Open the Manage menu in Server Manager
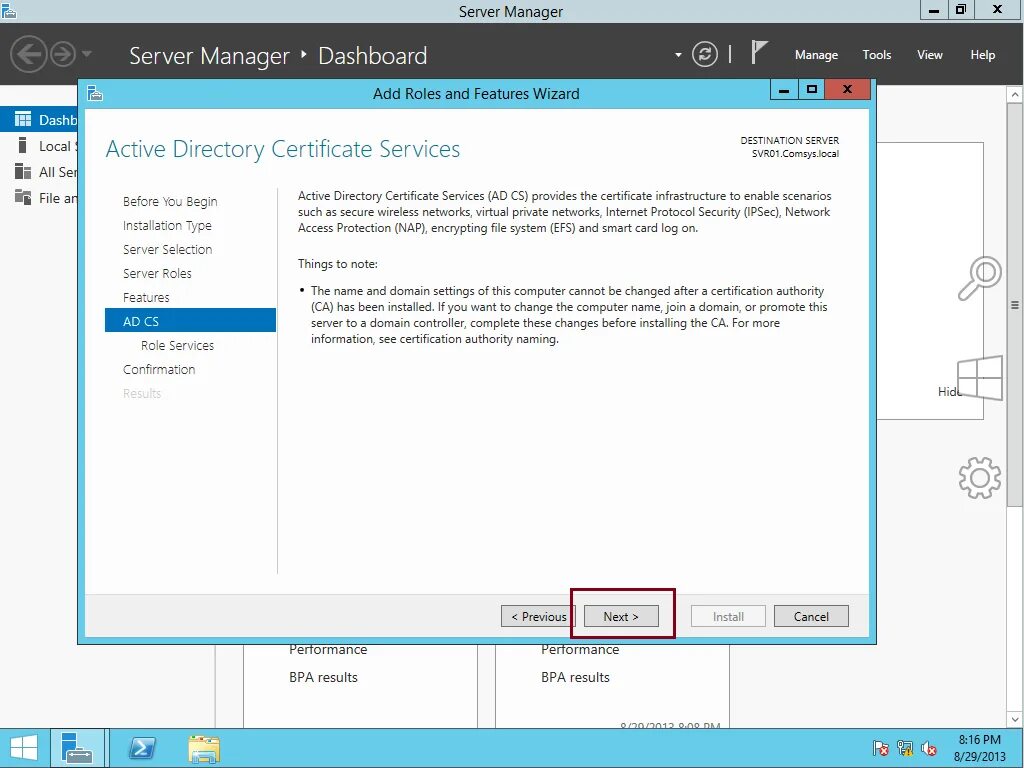This screenshot has width=1024, height=768. click(x=816, y=55)
